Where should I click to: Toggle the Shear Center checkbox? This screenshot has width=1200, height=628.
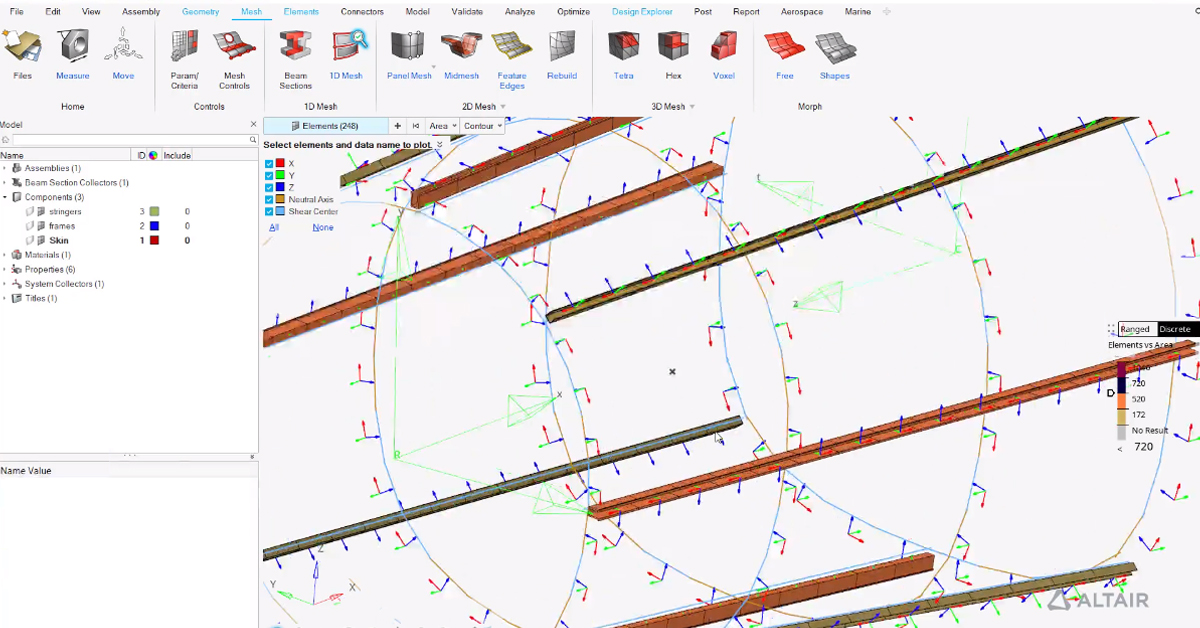[x=269, y=211]
